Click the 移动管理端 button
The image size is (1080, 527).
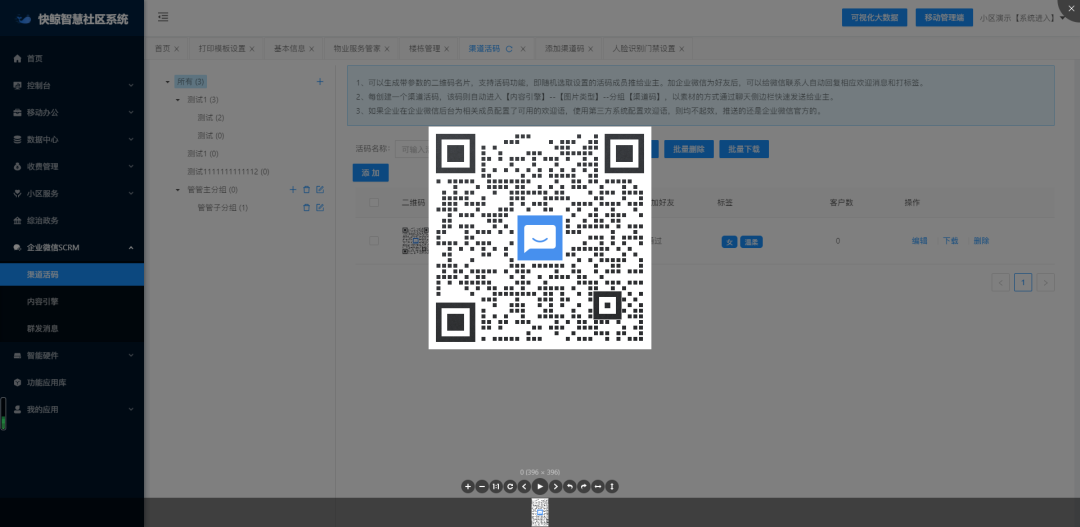click(x=944, y=18)
